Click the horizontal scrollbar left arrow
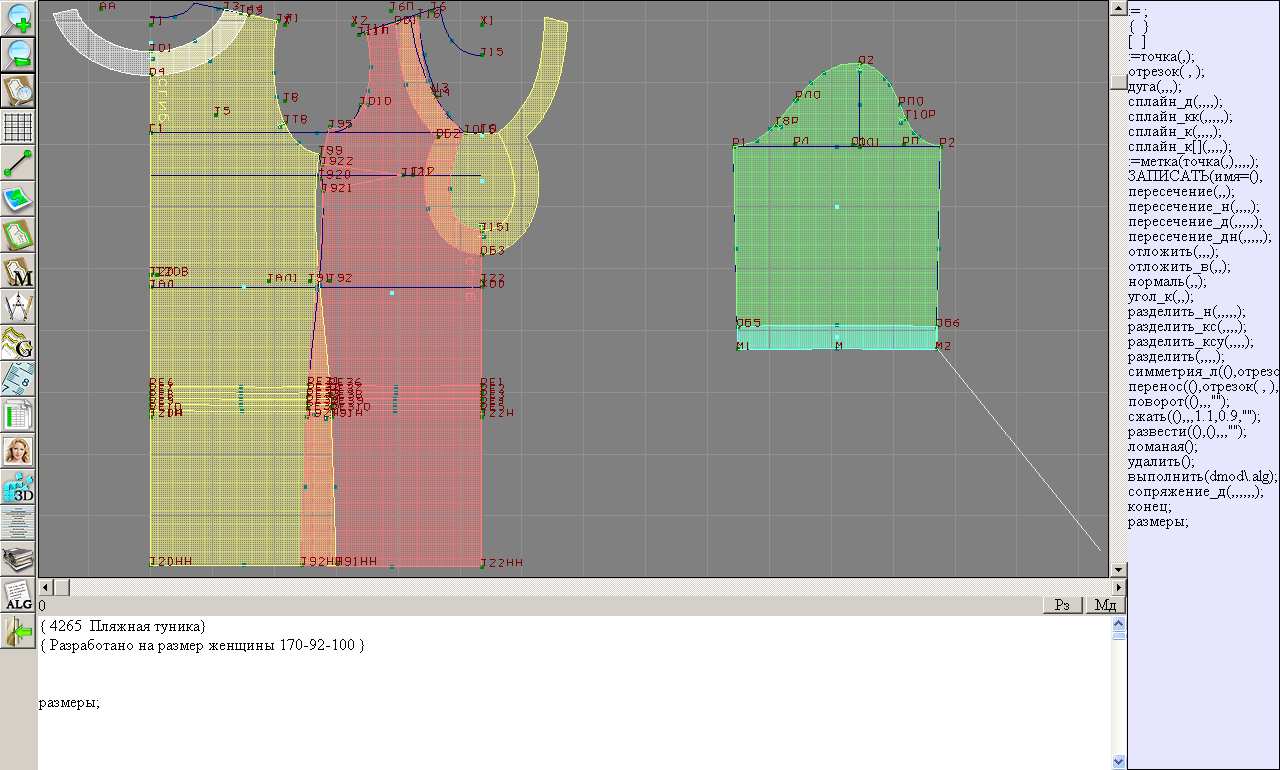Viewport: 1280px width, 770px height. pos(46,587)
